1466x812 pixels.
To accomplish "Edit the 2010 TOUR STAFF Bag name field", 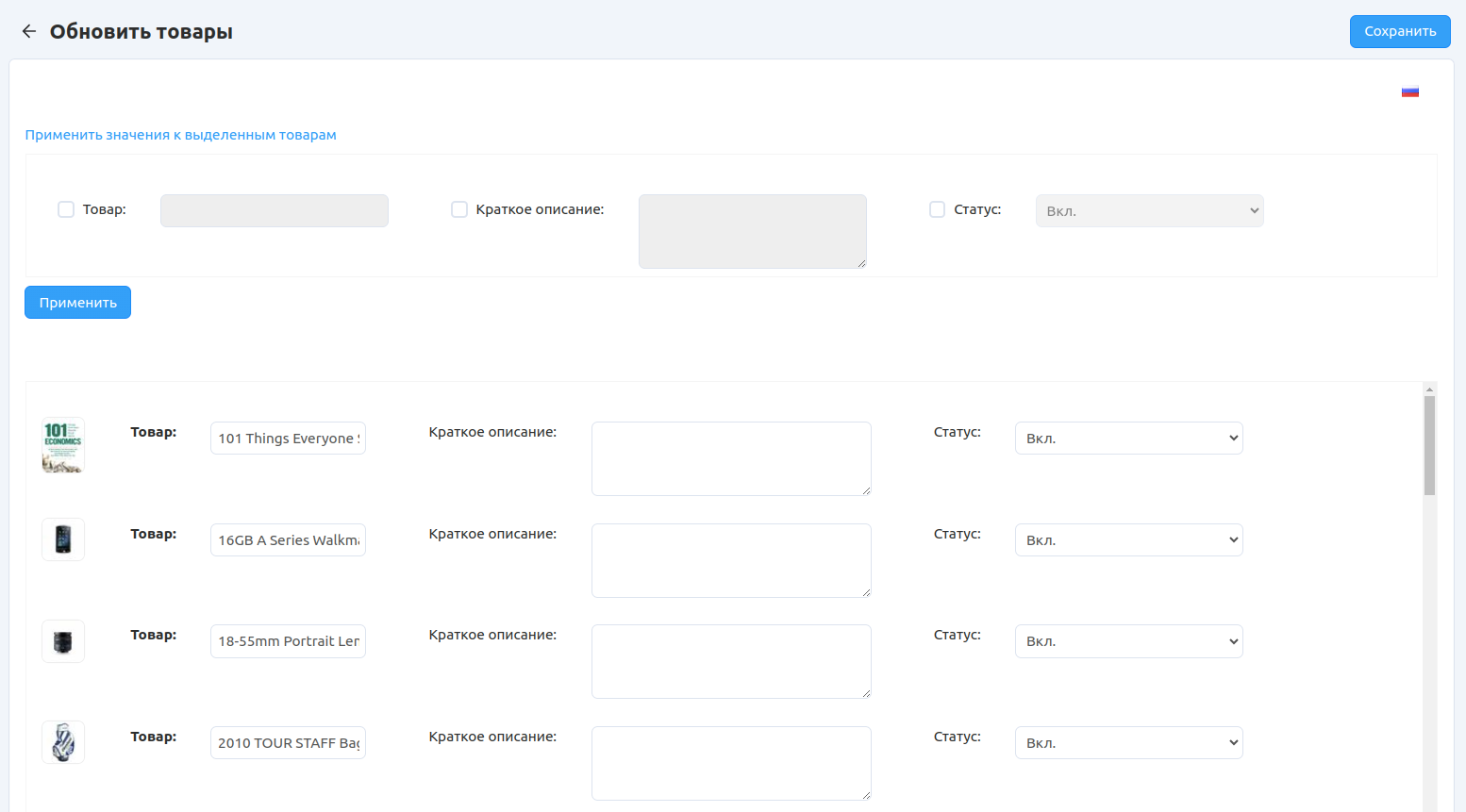I will click(288, 743).
